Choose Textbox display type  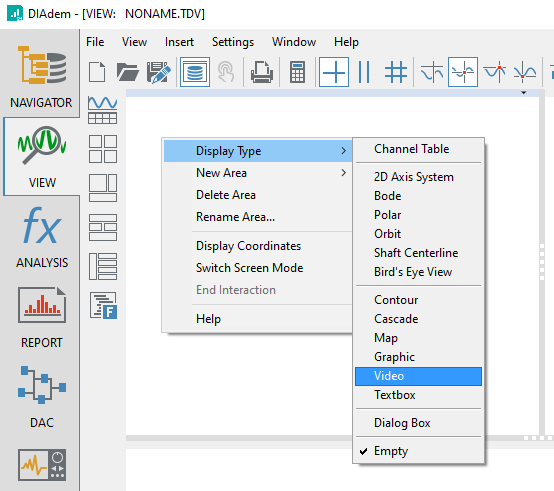418,395
